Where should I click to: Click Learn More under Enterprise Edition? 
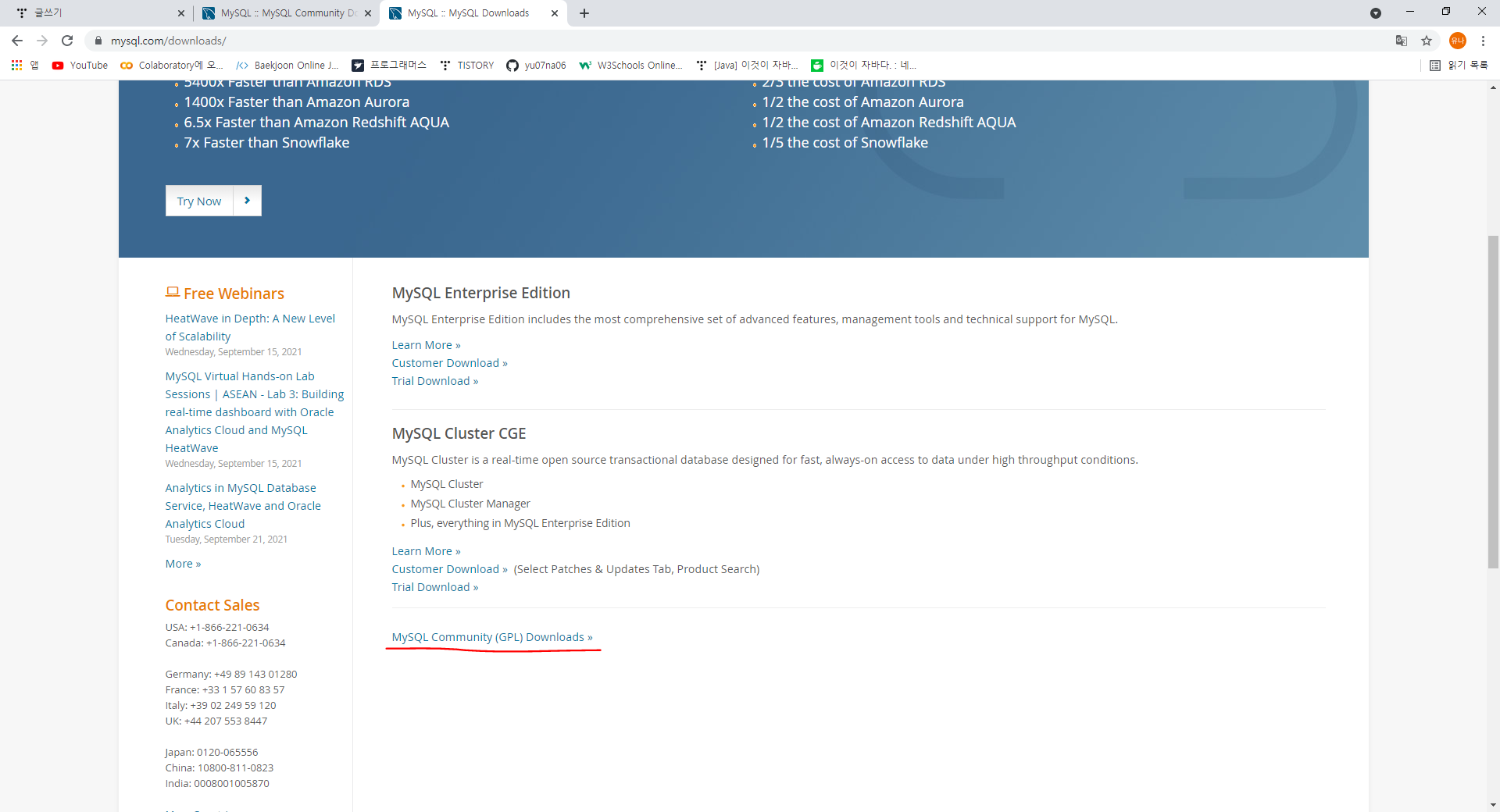click(x=427, y=345)
